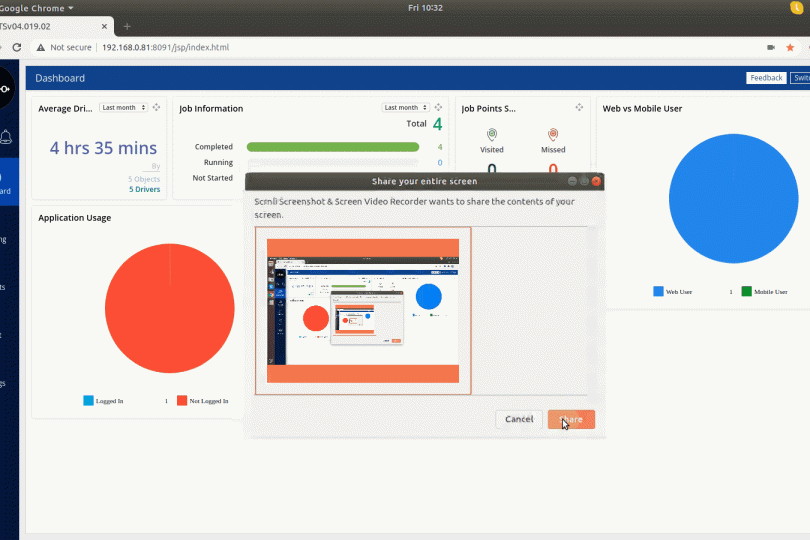Click move icon on Average Driving widget
The height and width of the screenshot is (540, 810).
click(x=156, y=107)
